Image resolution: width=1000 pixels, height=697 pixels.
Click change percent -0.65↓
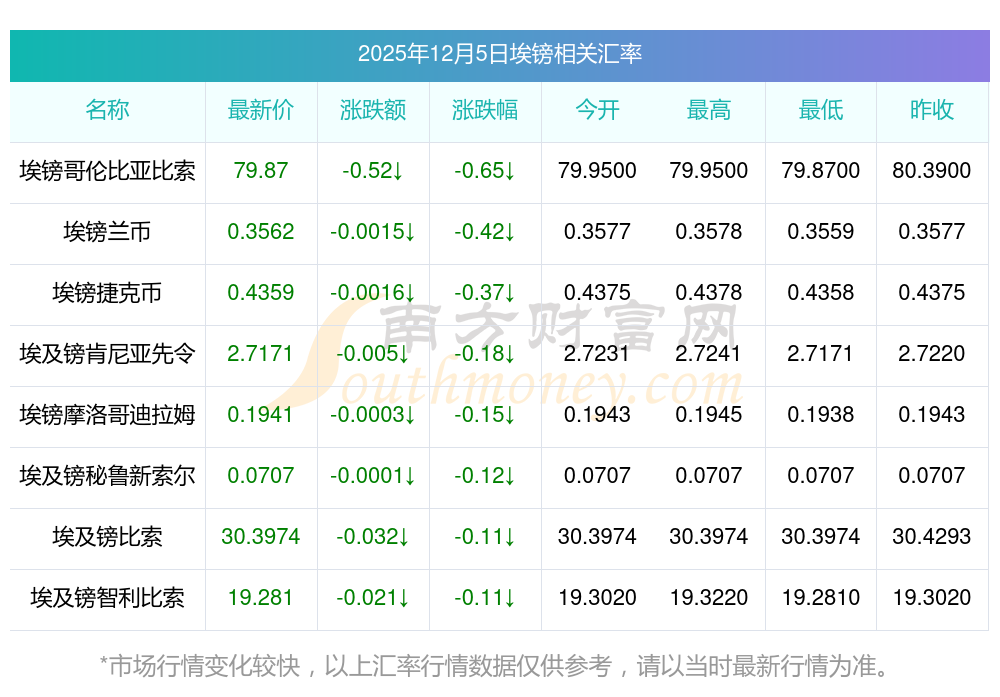[485, 171]
